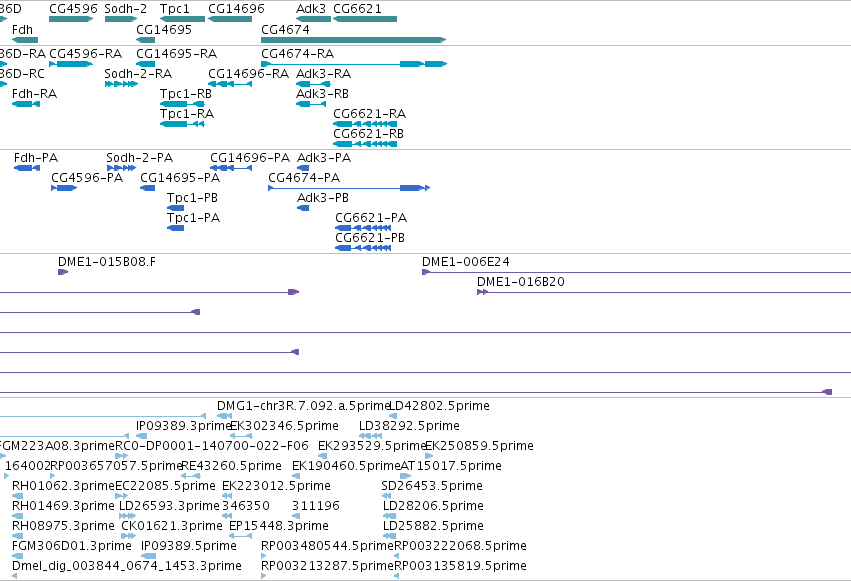Click the Tpc1-PB CDS label
Viewport: 851px width, 581px height.
pos(192,198)
